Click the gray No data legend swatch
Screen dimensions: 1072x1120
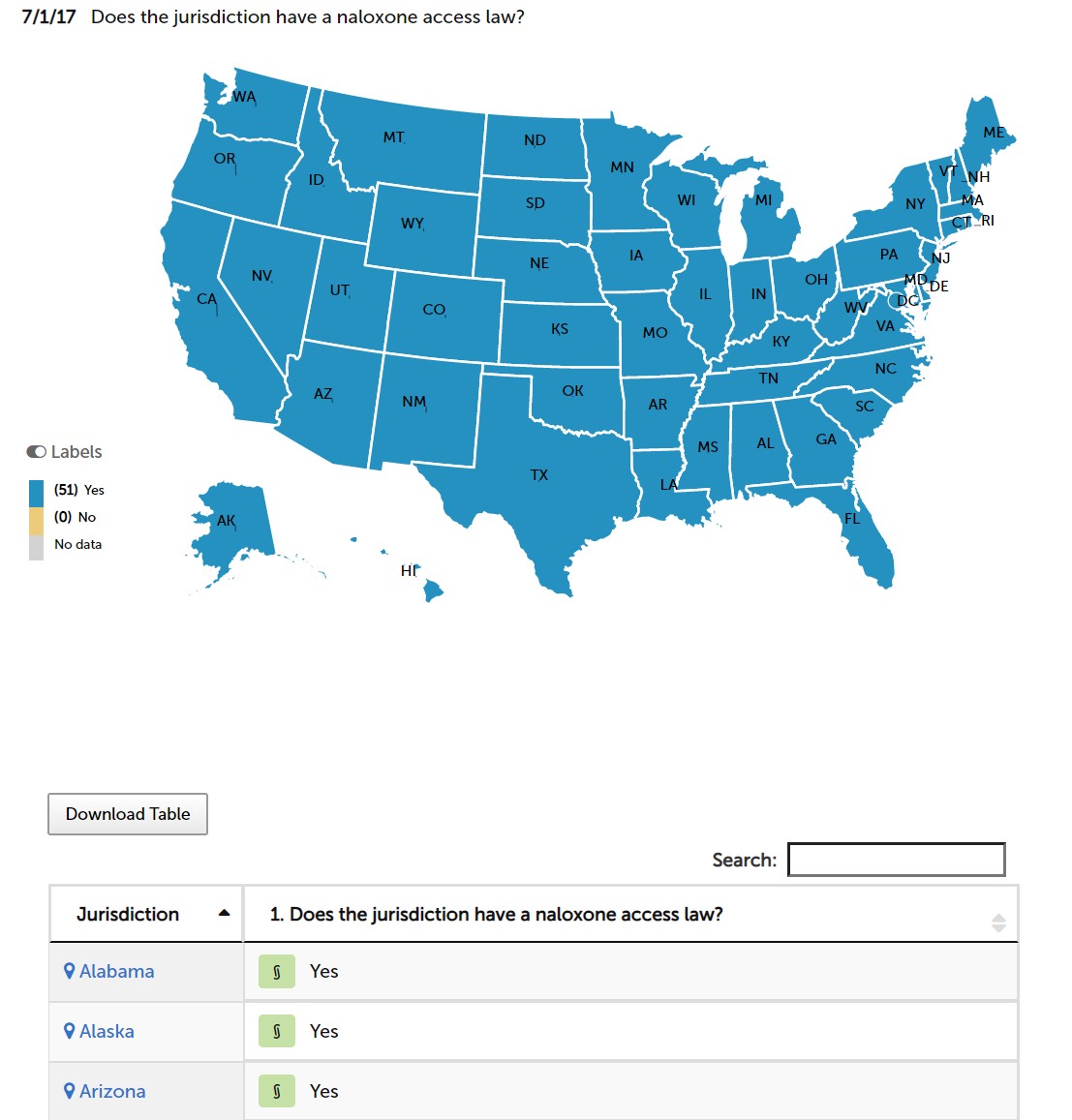click(x=37, y=548)
